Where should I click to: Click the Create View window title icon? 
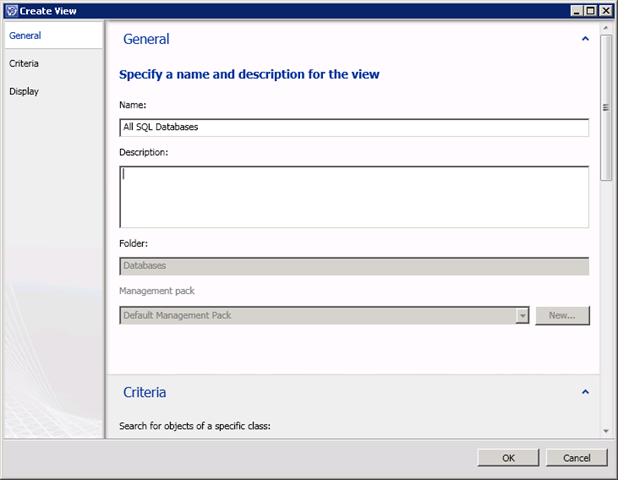tap(10, 10)
